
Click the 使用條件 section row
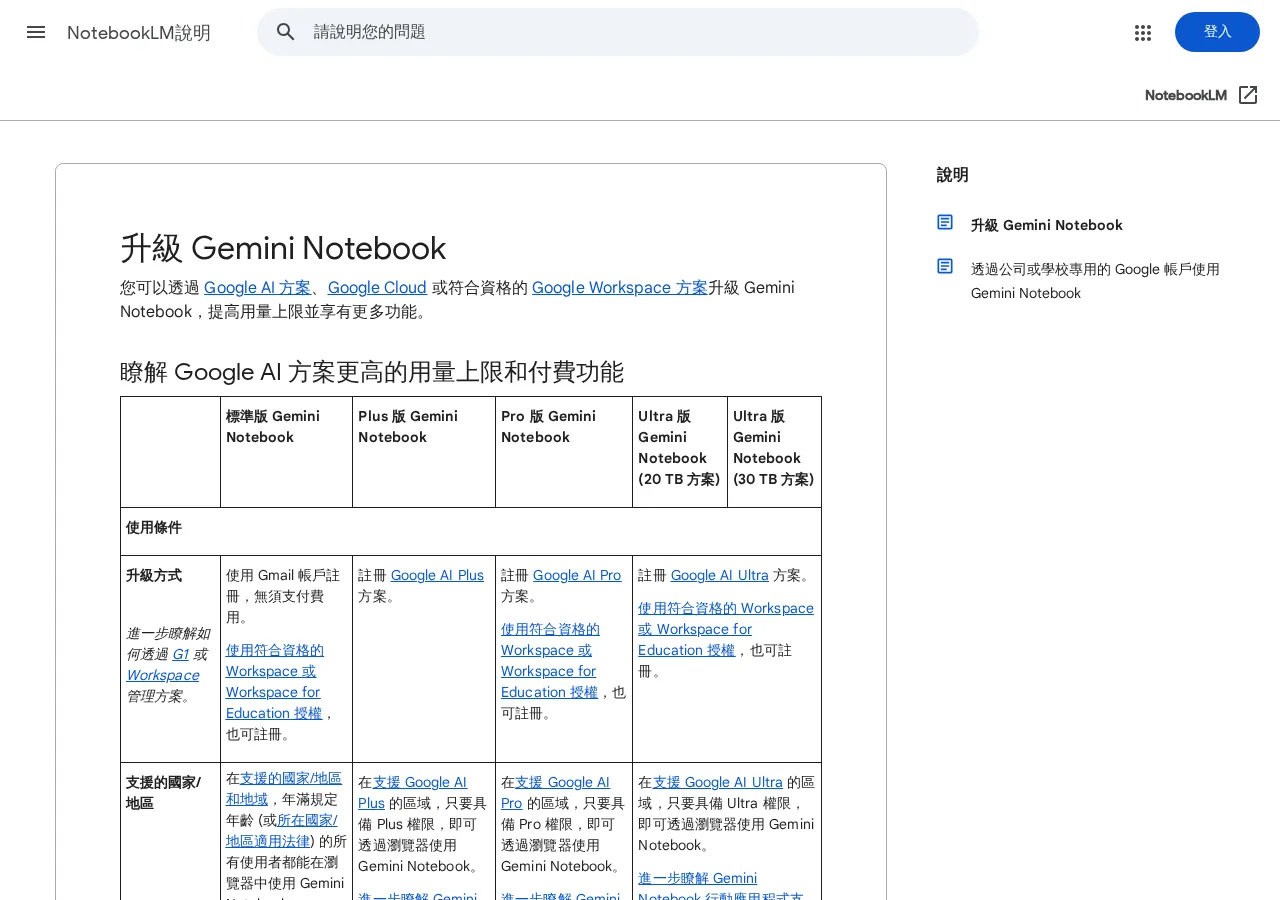coord(471,531)
